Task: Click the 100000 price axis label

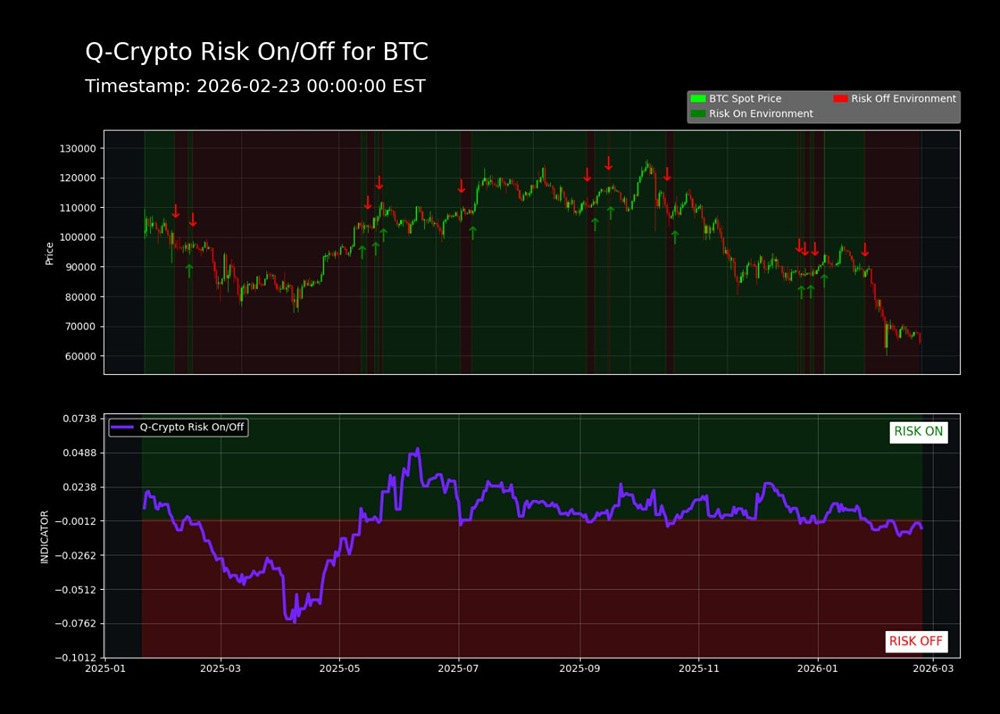Action: point(77,238)
